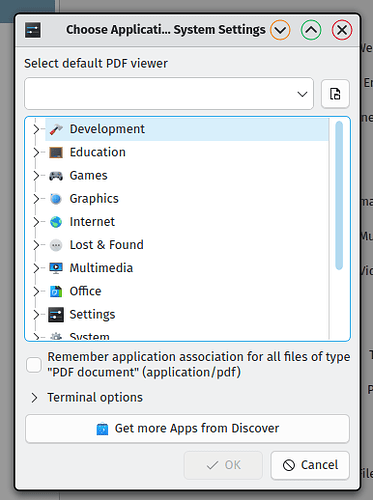The image size is (373, 500).
Task: Select the Graphics row text
Action: (x=94, y=199)
